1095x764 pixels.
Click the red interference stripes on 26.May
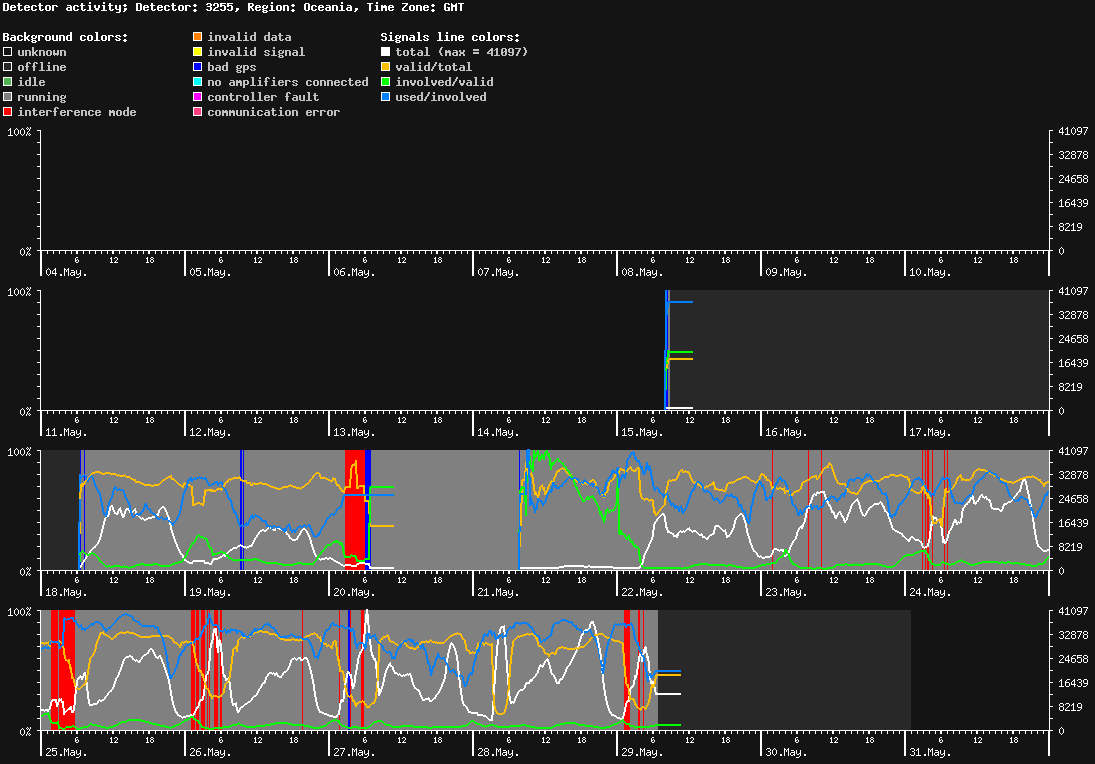(206, 670)
